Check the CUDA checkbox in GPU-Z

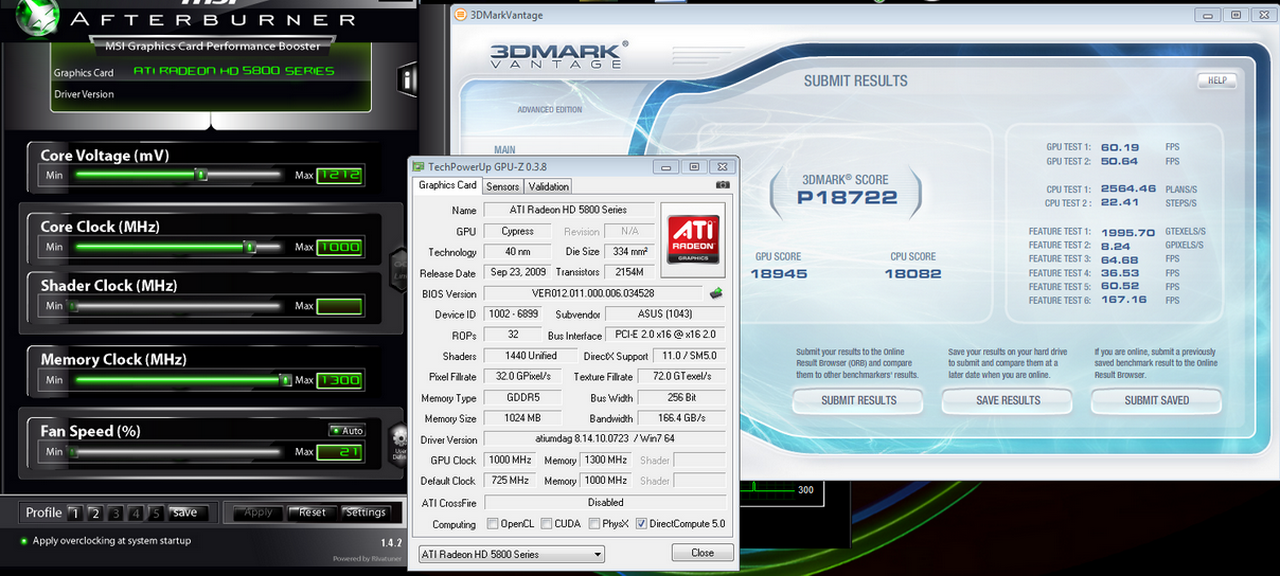546,524
